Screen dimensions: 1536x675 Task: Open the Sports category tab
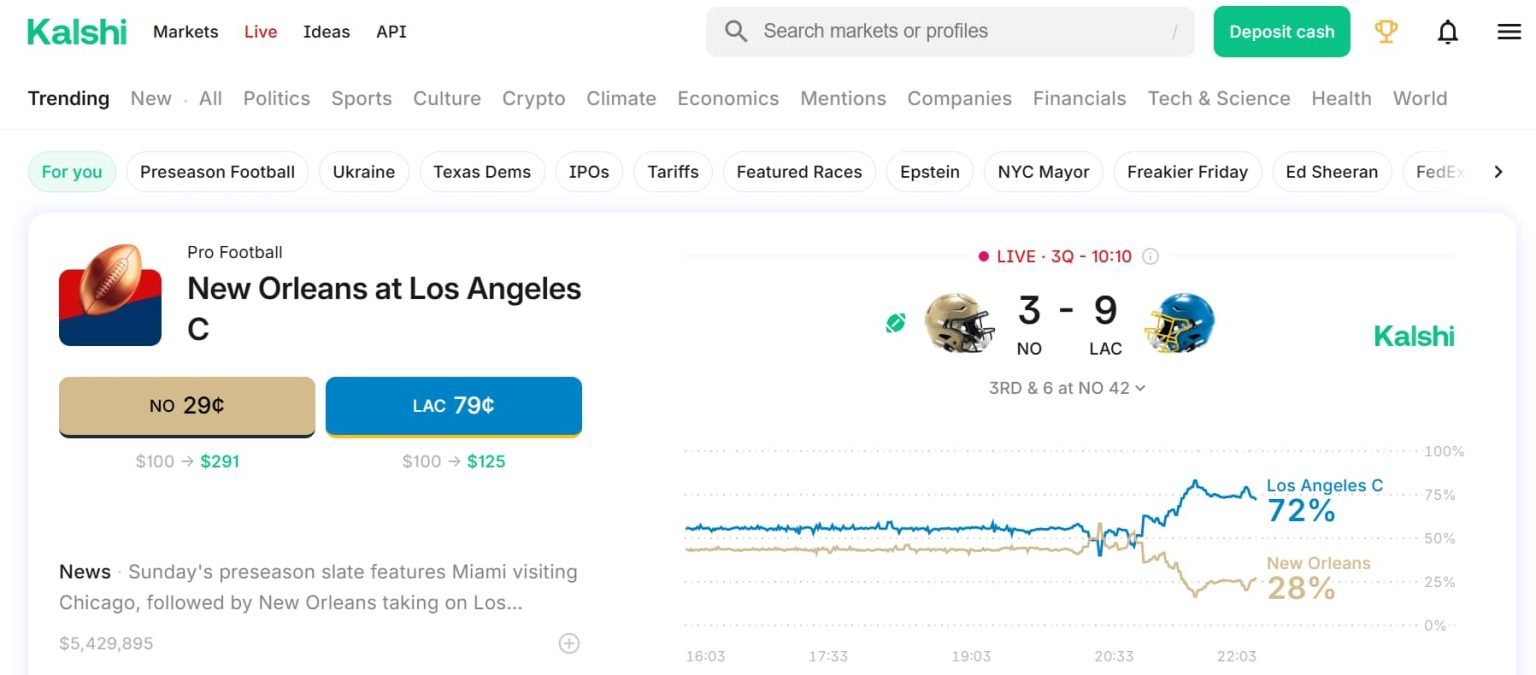361,98
